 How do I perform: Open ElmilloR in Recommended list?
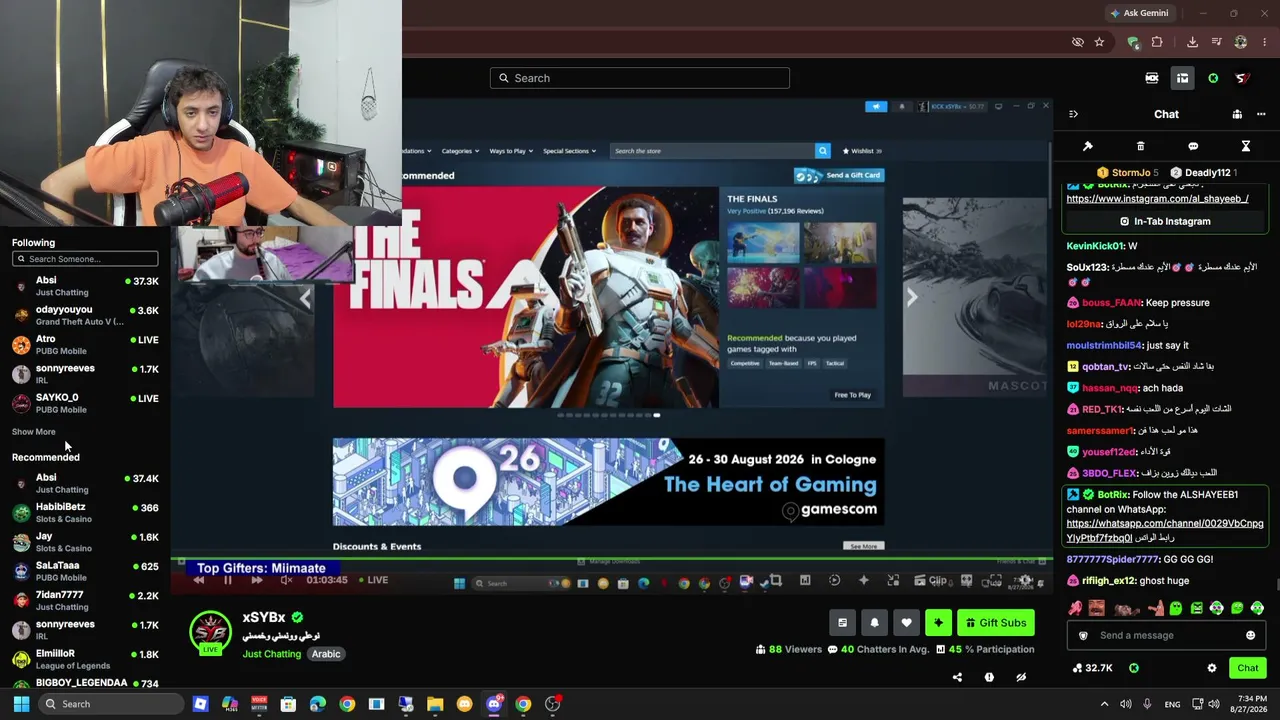(85, 659)
